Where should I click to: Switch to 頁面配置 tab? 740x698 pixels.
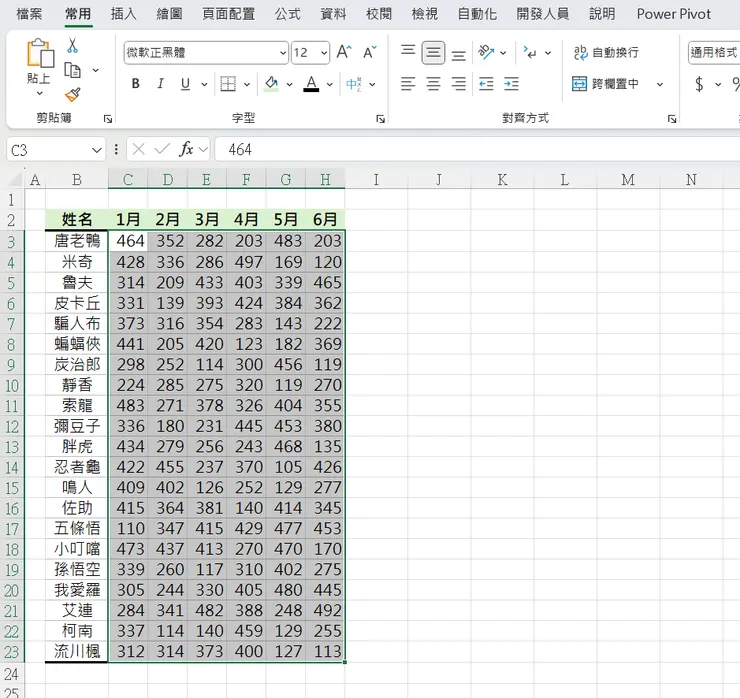(x=229, y=14)
